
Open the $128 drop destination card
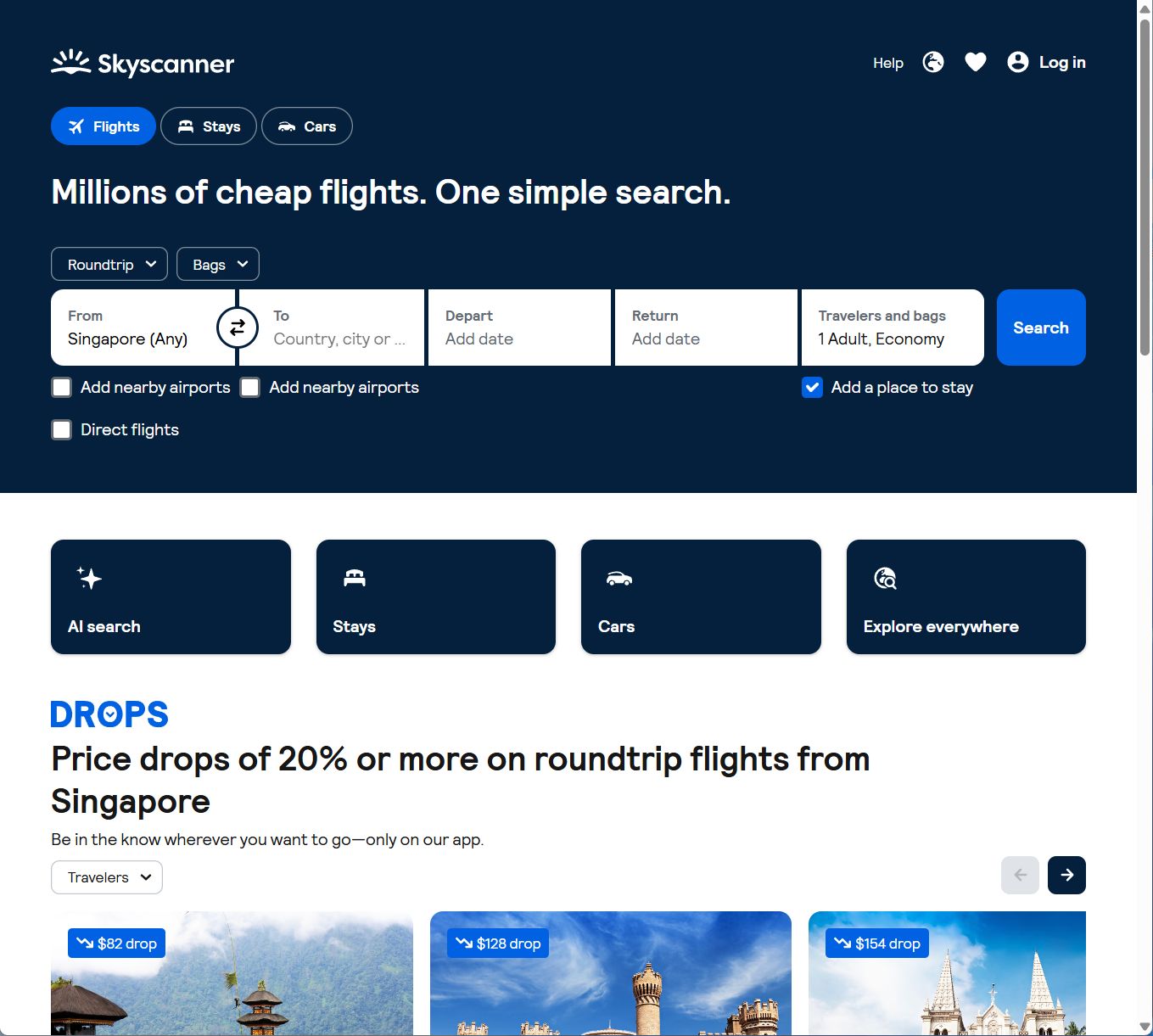[x=611, y=973]
